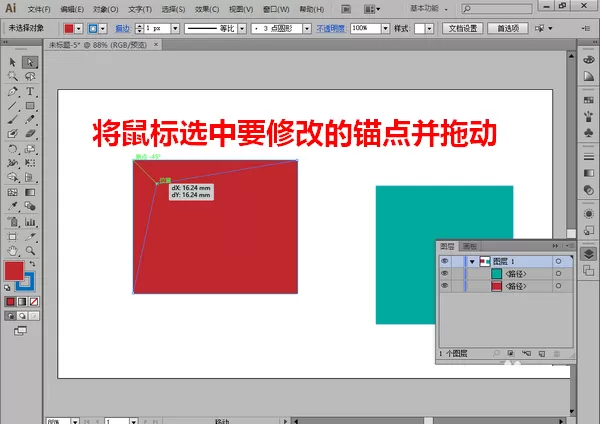Open the 文件(F) menu

pyautogui.click(x=39, y=9)
